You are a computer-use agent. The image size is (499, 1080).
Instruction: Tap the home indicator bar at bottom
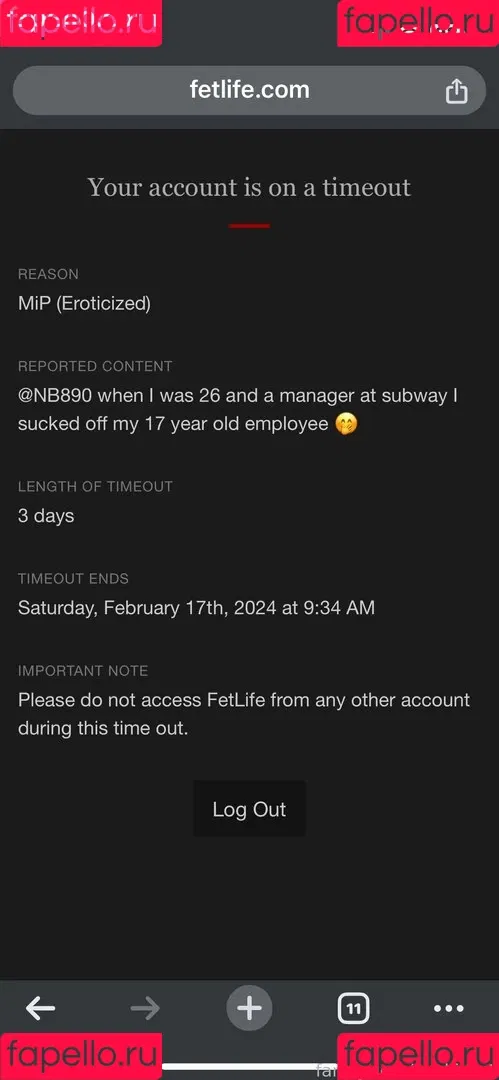click(250, 1067)
